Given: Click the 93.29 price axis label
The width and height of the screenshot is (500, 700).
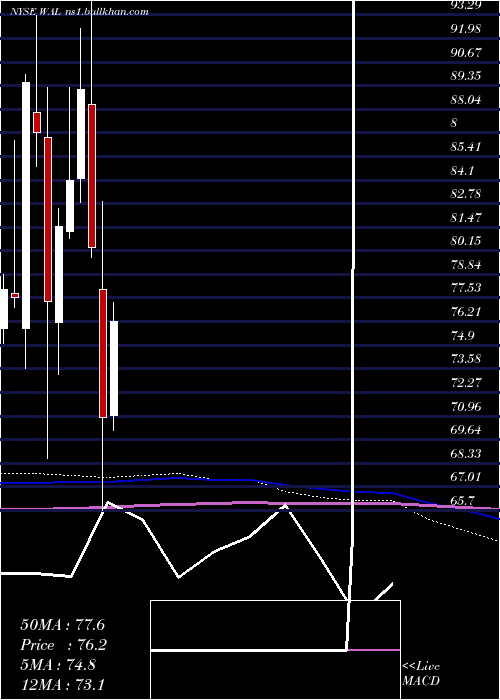Looking at the screenshot, I should coord(466,5).
